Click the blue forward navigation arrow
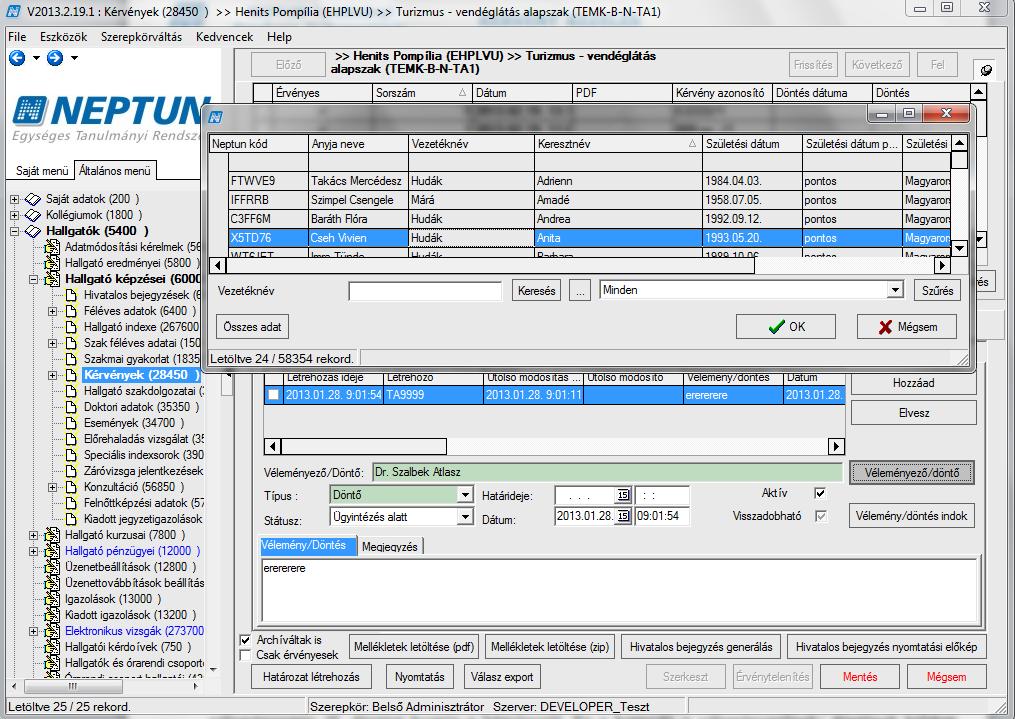 (x=55, y=58)
